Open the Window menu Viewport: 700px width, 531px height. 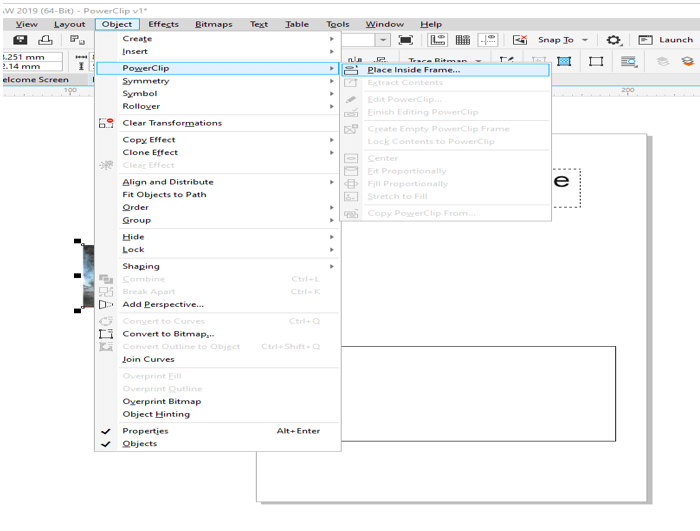385,24
